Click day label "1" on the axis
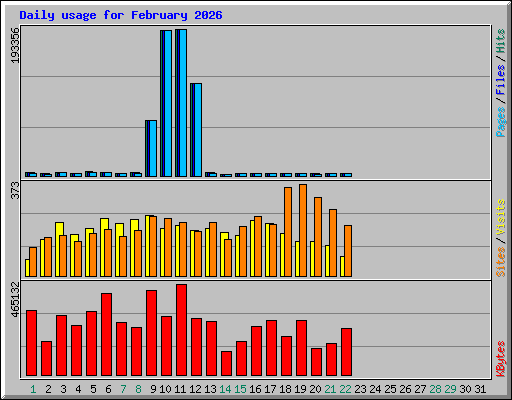 pyautogui.click(x=33, y=389)
